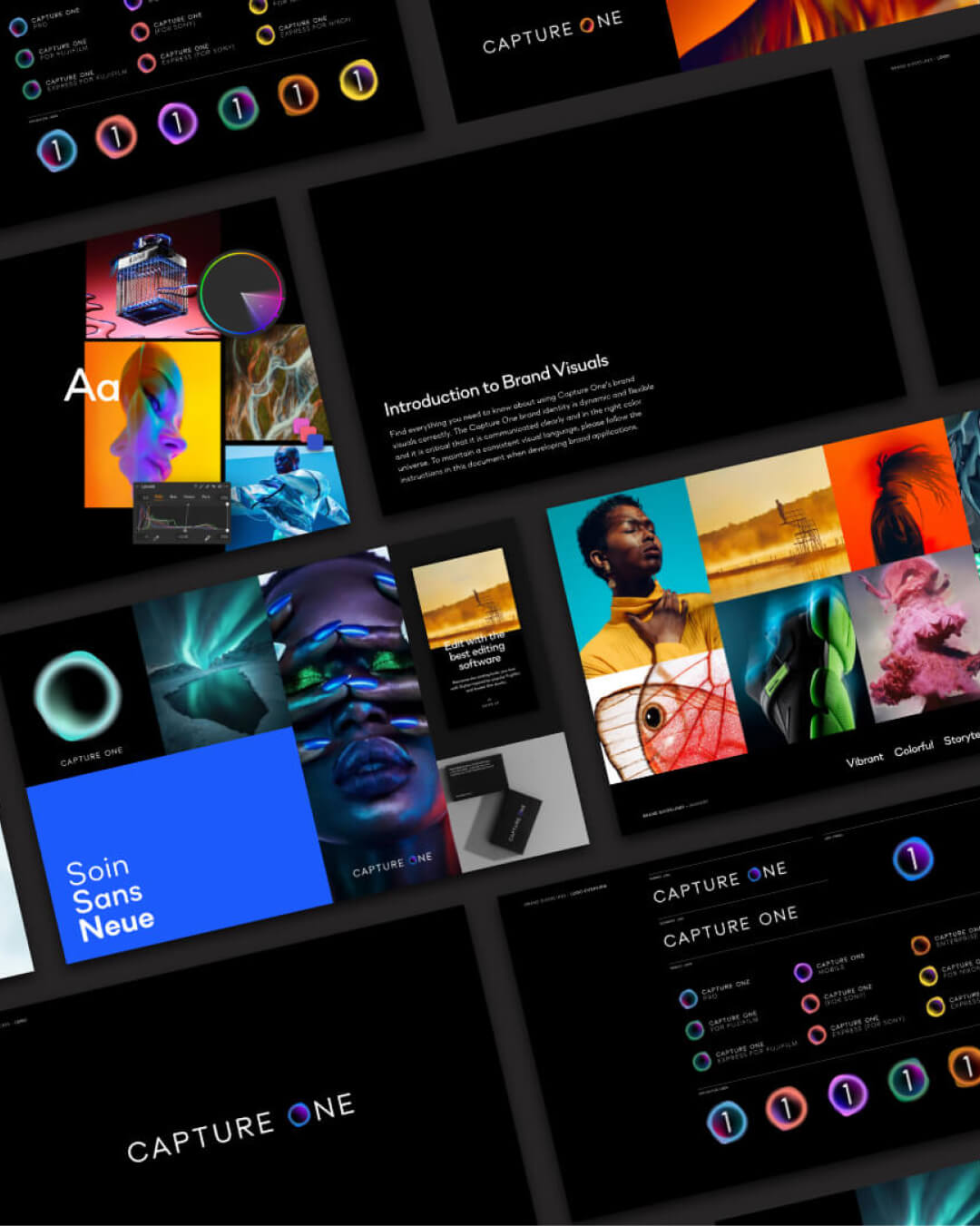Pick the purple "1" app icon in the top-left slide
Viewport: 980px width, 1226px height.
(177, 123)
